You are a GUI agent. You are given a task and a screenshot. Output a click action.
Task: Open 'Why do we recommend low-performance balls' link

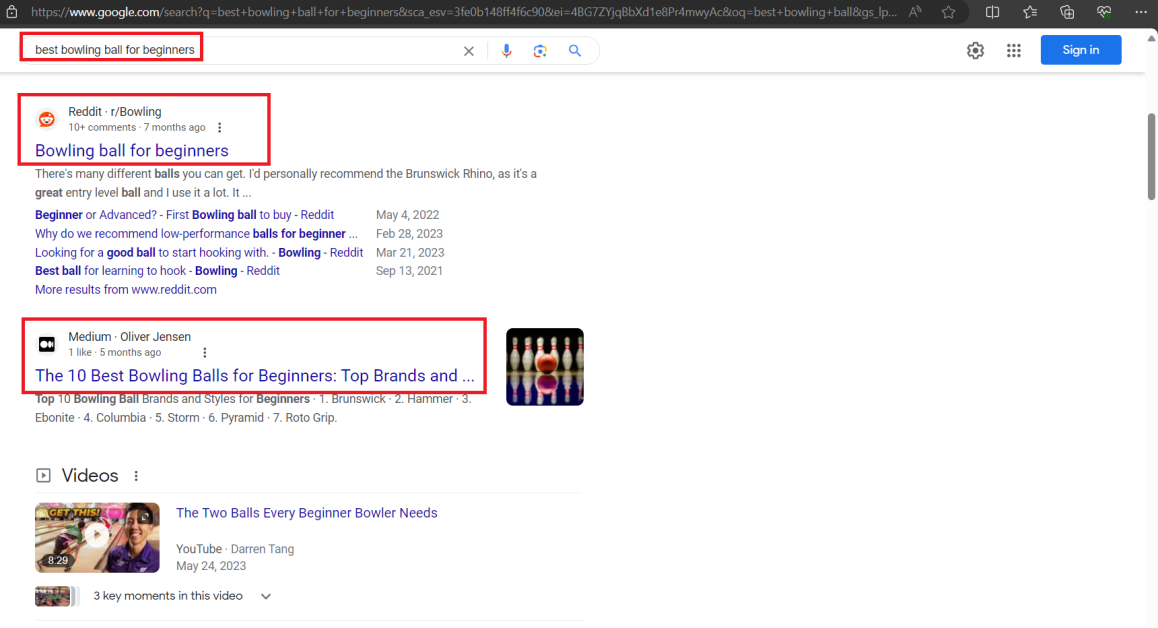click(x=196, y=233)
